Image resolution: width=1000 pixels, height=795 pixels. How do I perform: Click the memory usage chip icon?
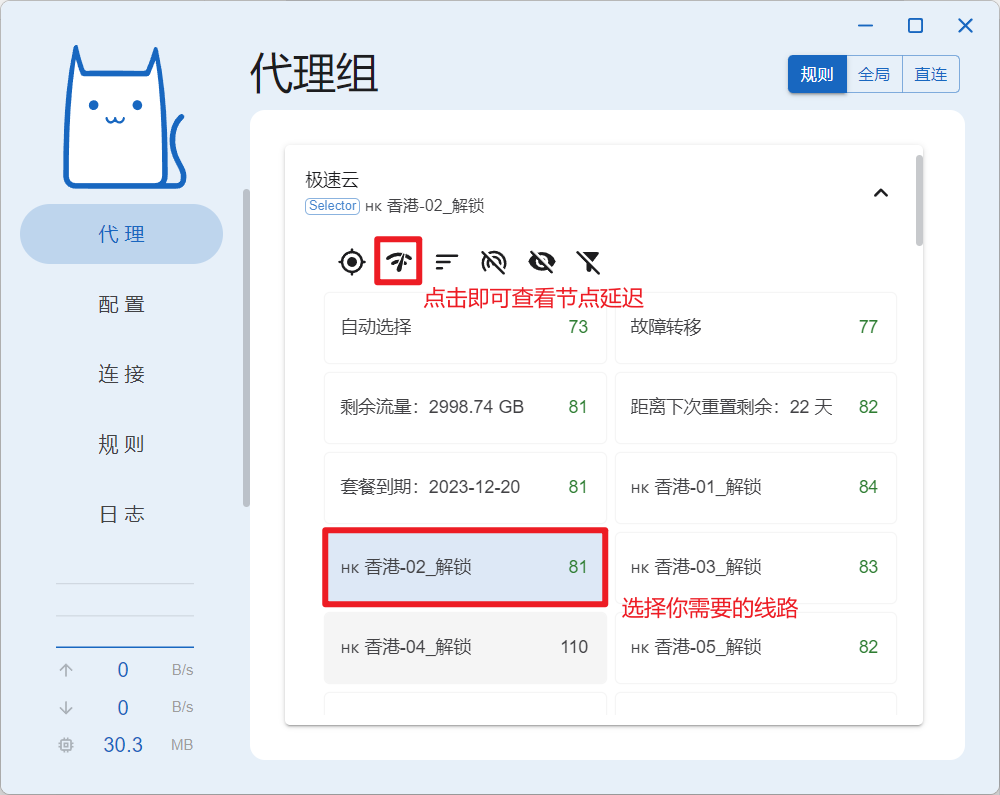[x=66, y=745]
